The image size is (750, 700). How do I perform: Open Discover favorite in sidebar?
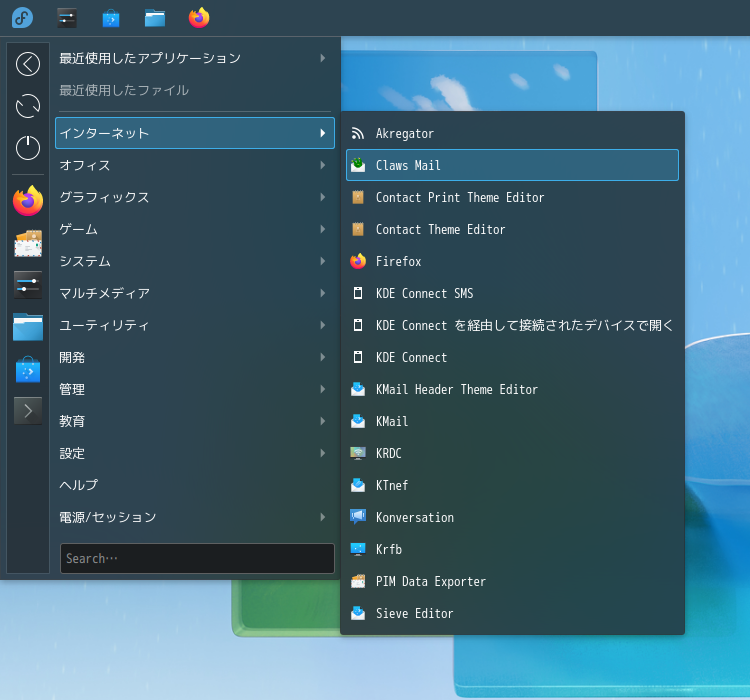click(x=28, y=369)
